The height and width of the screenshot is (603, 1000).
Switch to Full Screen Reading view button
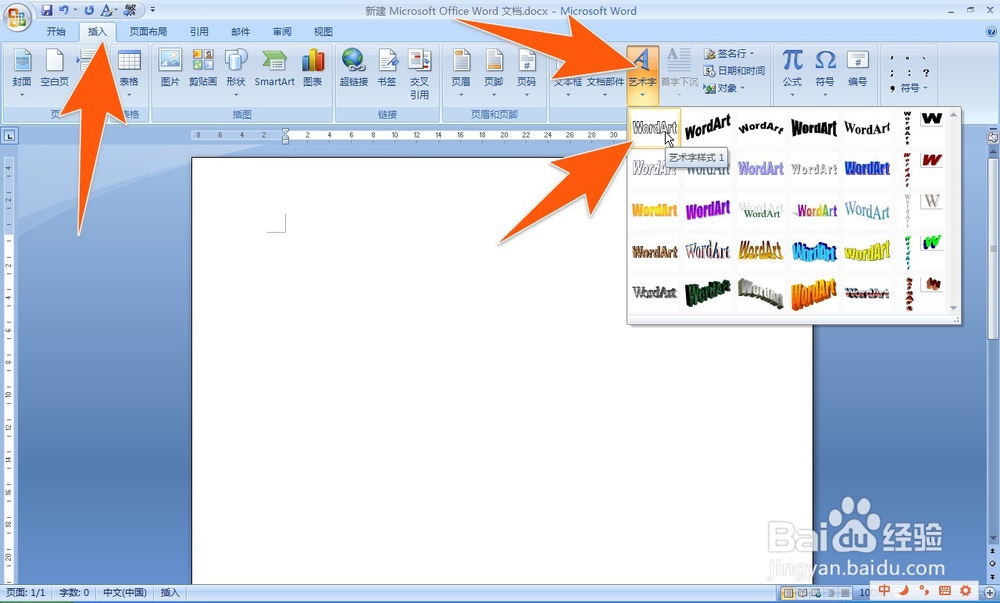(x=802, y=593)
